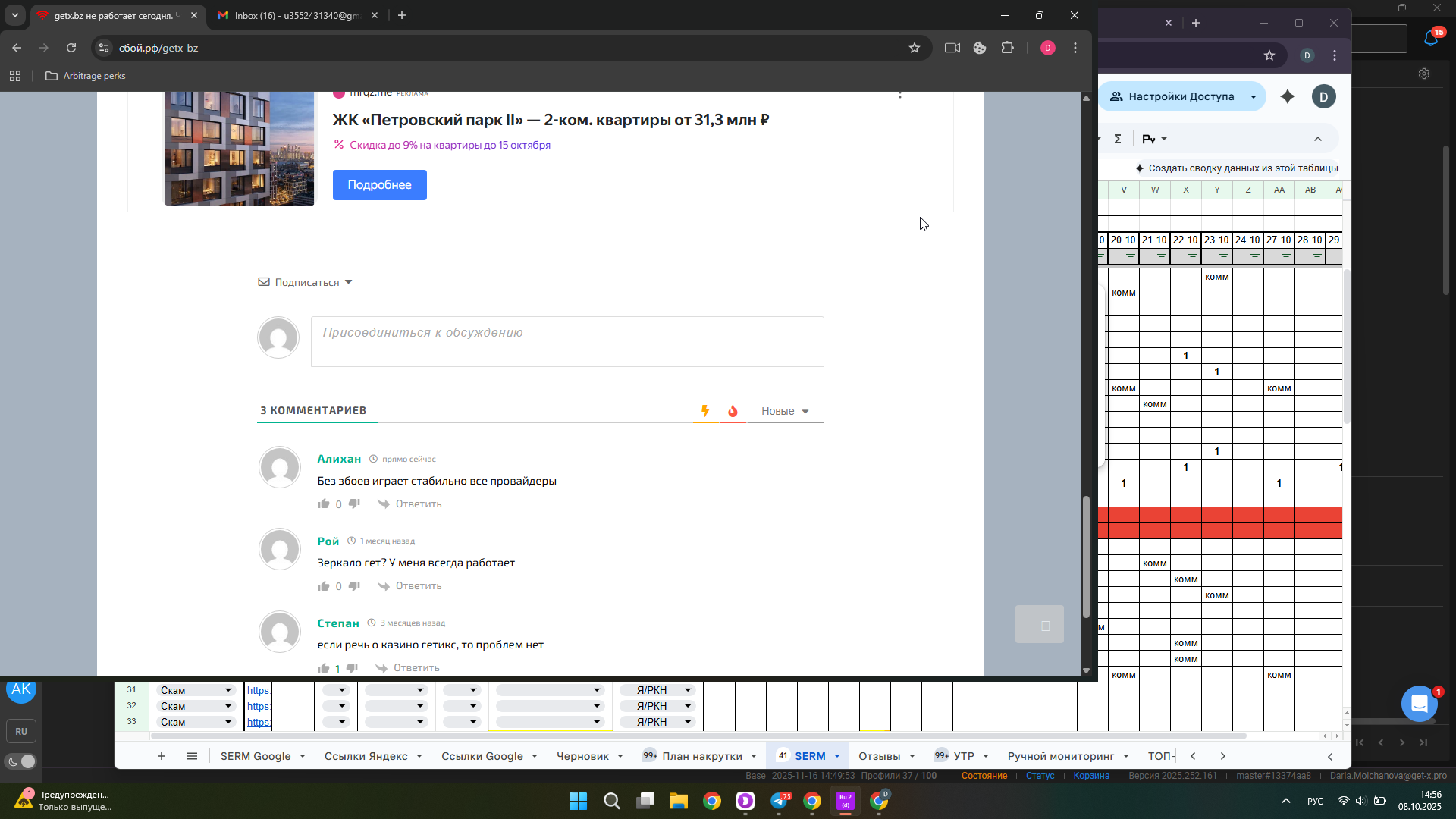Open Gemini sparkle icon in Sheets

pos(1288,96)
